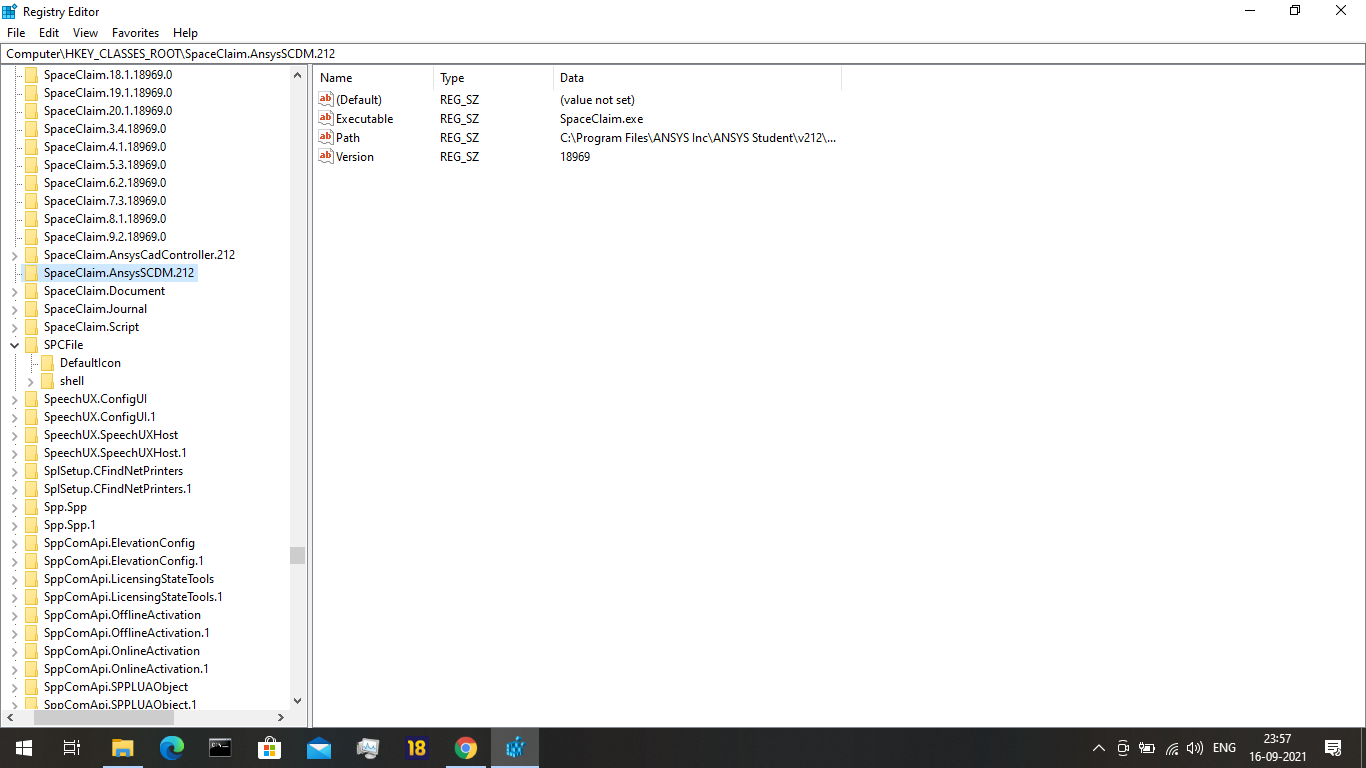1366x768 pixels.
Task: Launch Microsoft Edge from the taskbar
Action: [172, 748]
